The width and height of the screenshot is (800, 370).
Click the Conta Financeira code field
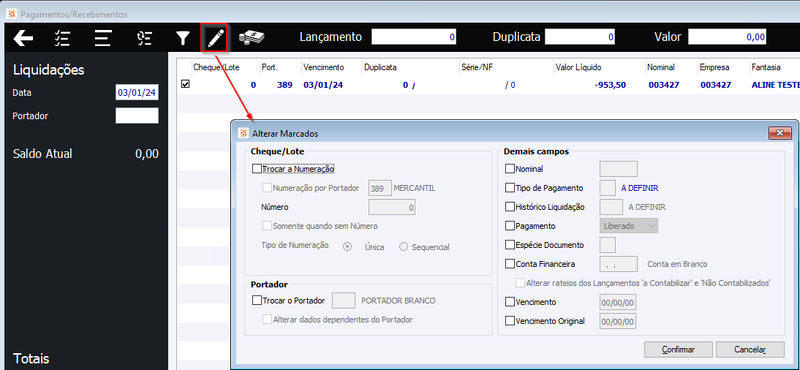click(618, 264)
